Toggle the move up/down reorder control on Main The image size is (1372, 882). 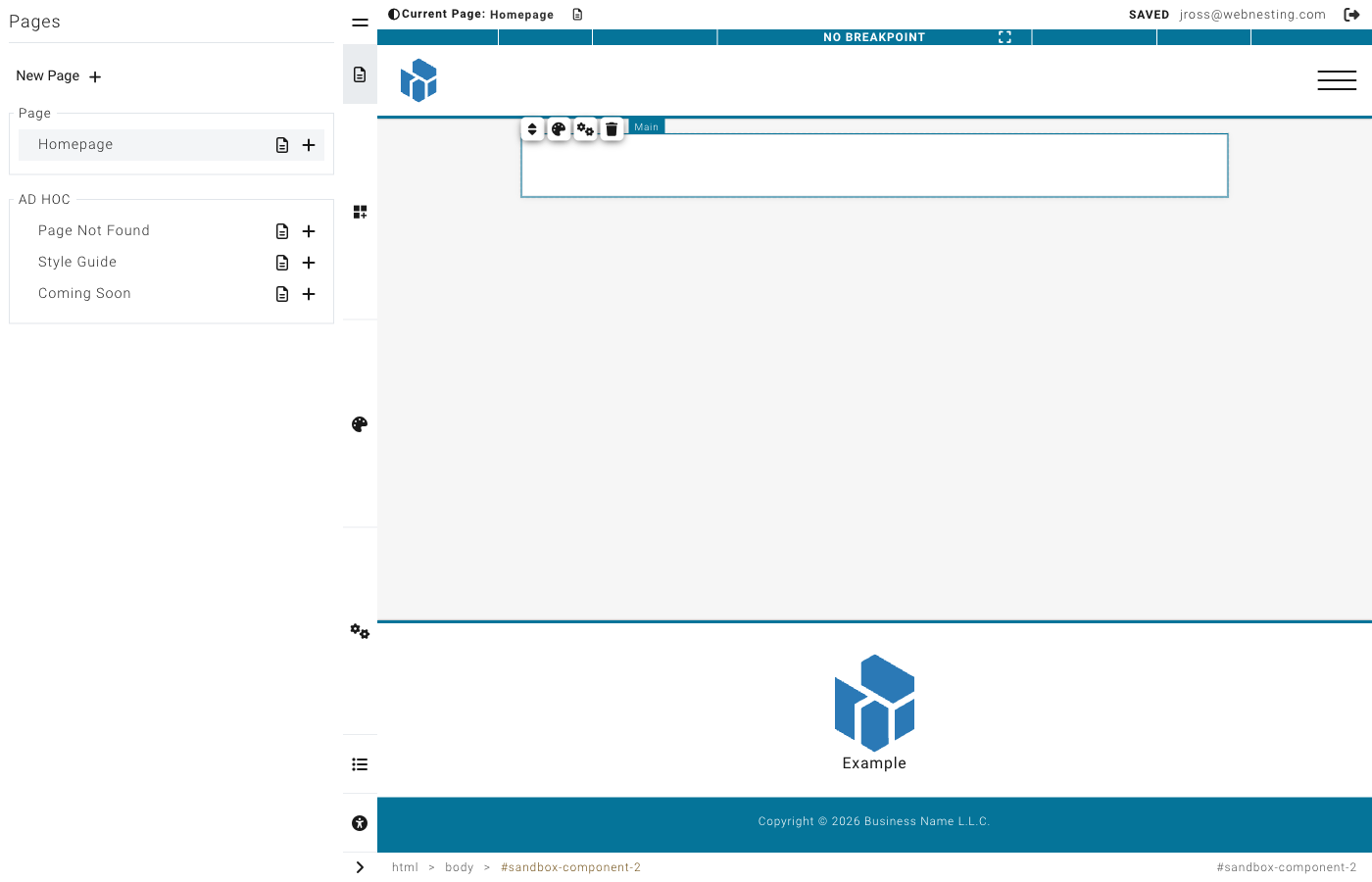(x=532, y=127)
